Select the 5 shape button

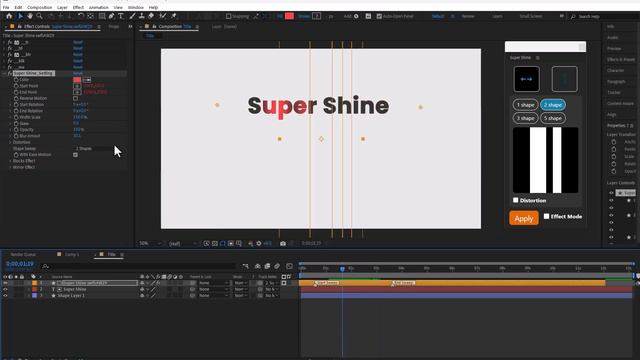(x=553, y=118)
